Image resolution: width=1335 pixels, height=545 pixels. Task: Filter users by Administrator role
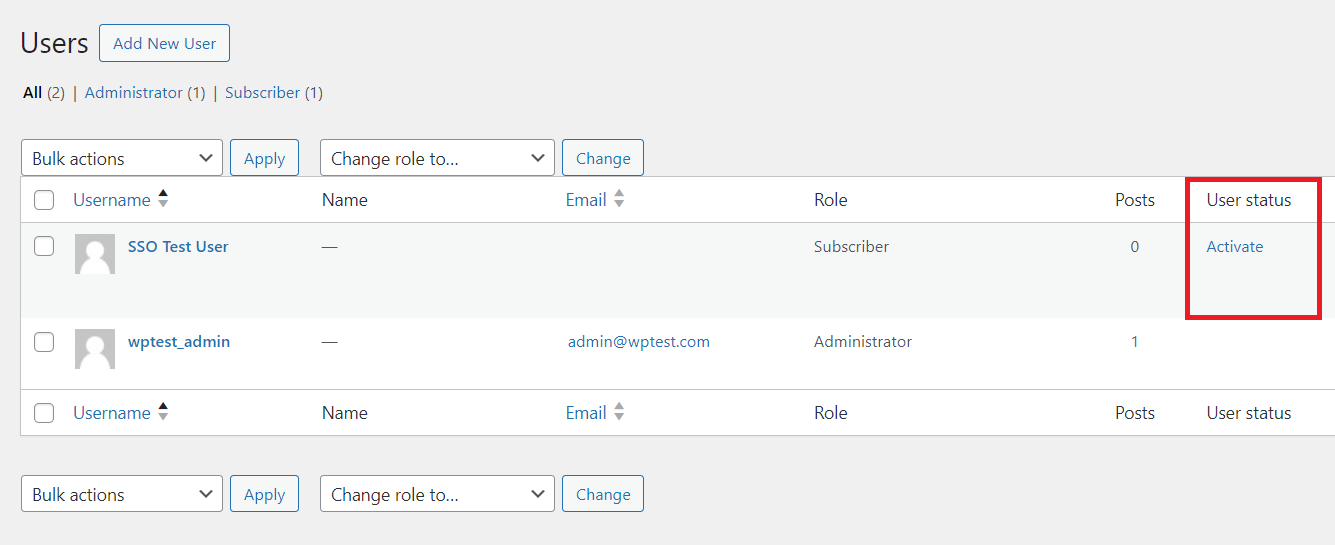pyautogui.click(x=134, y=93)
